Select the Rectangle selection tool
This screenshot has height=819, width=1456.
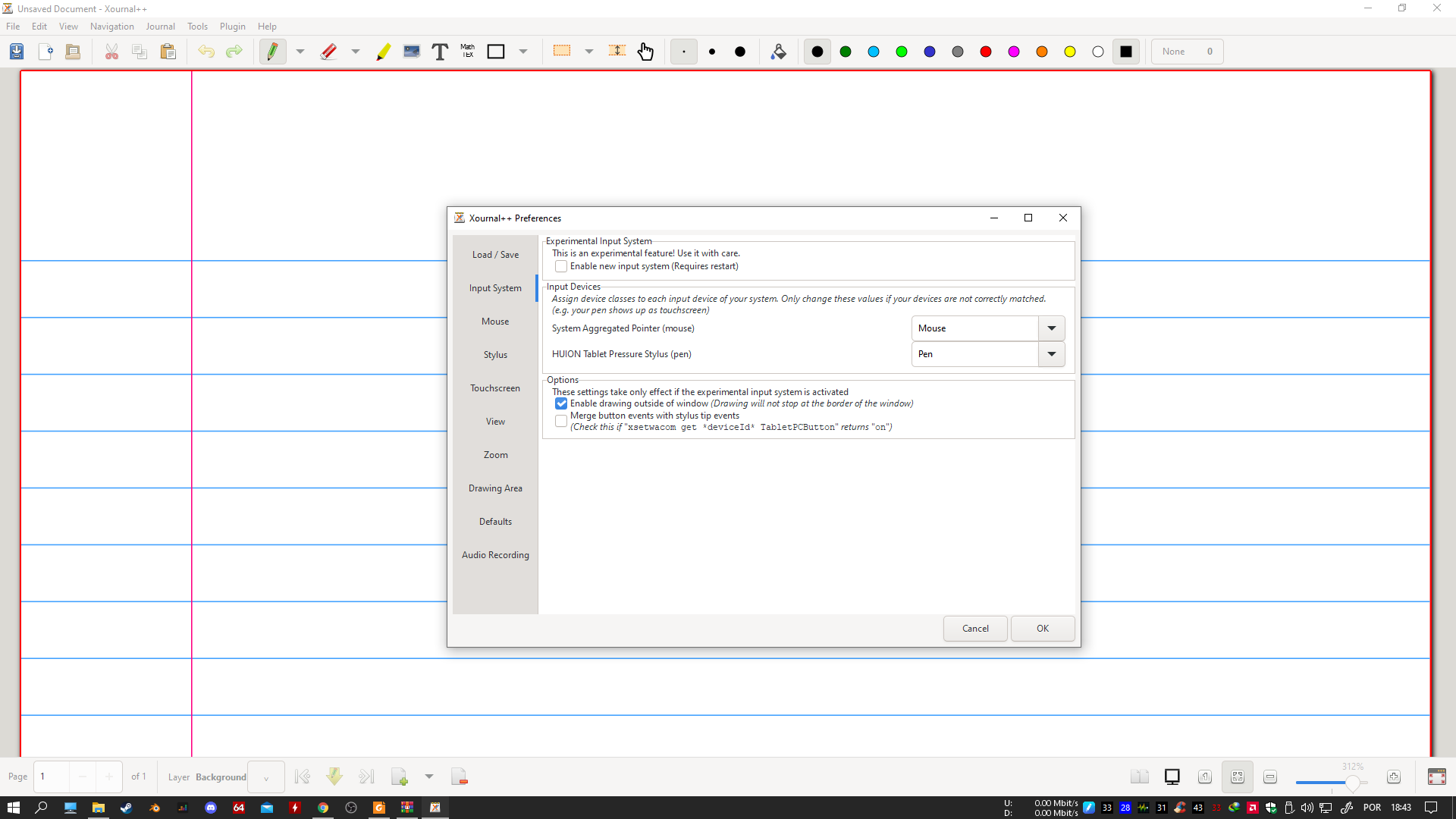562,52
